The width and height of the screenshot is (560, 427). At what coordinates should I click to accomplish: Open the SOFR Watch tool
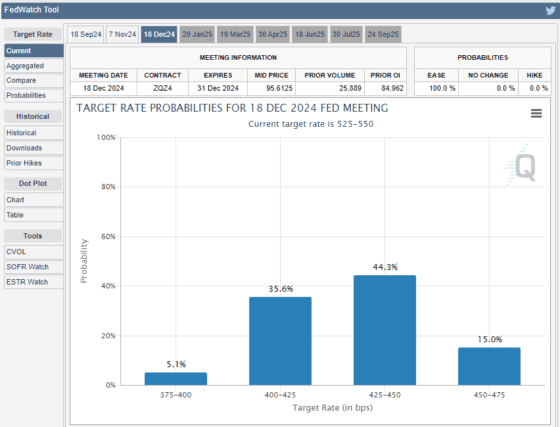34,267
